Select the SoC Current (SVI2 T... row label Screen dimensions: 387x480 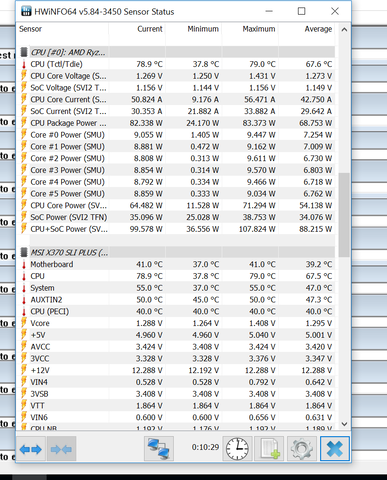coord(68,111)
